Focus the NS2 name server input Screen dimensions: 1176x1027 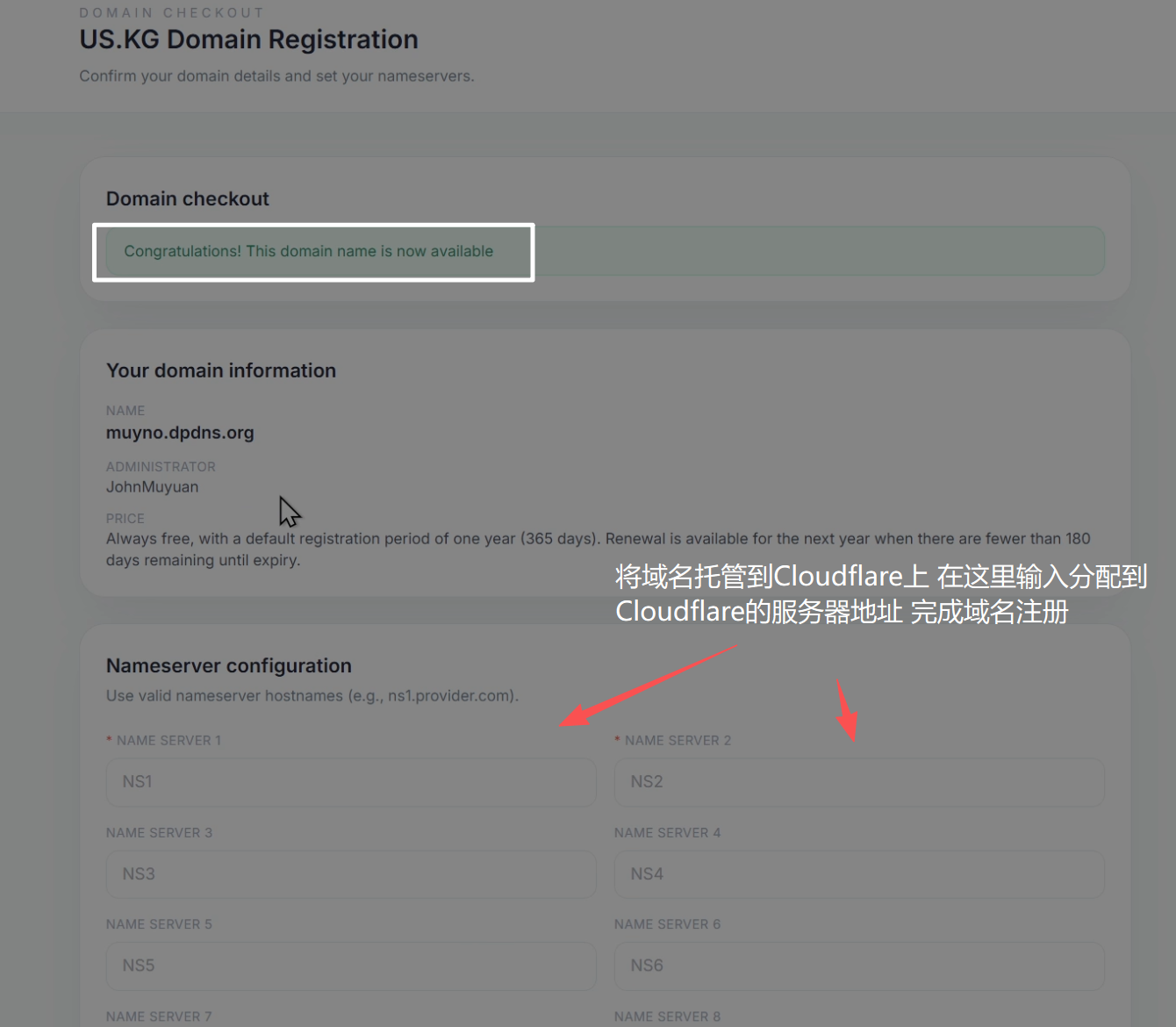858,782
